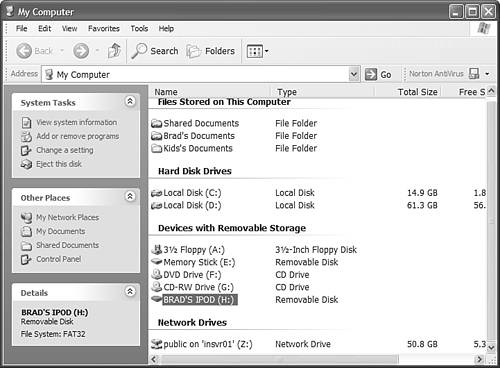
Task: Click the Search magnifier icon
Action: click(139, 51)
